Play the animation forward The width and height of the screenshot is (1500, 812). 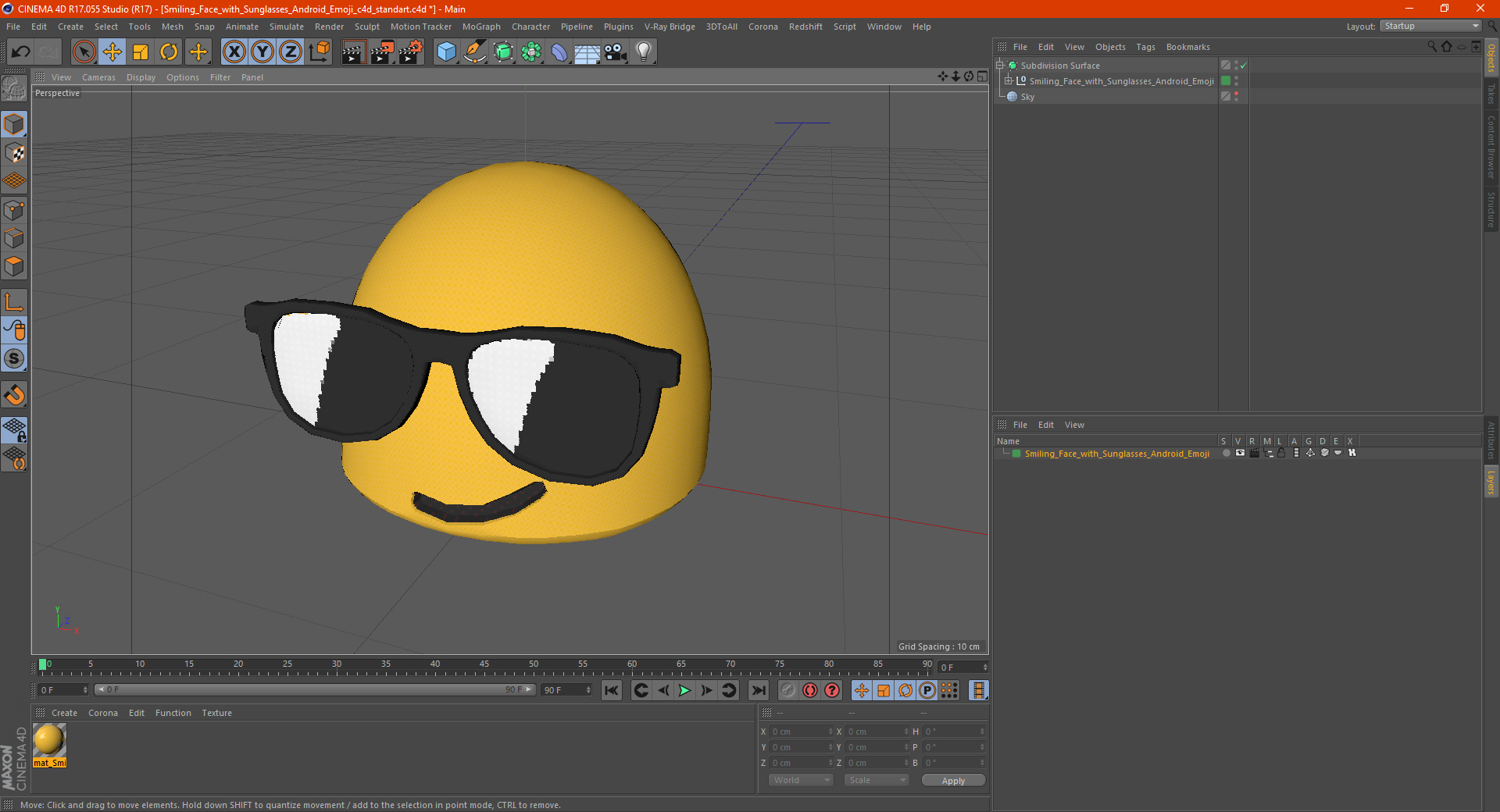684,690
